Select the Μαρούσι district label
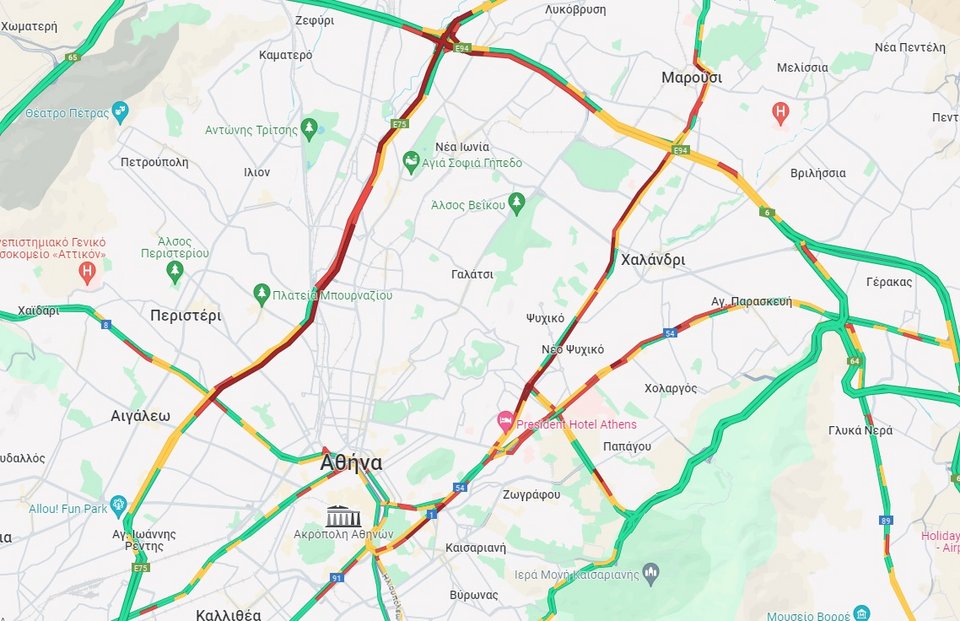 (691, 78)
